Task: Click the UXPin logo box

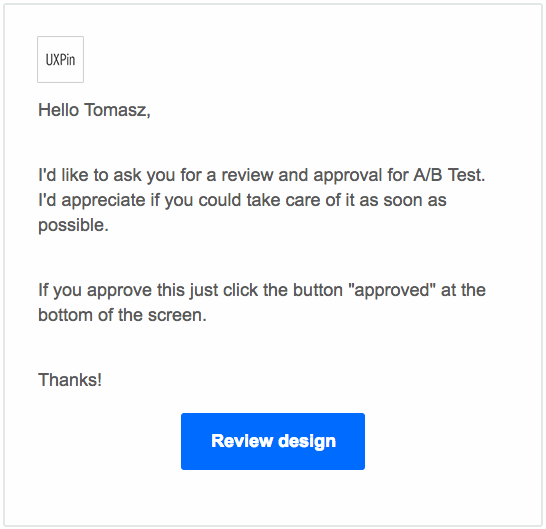Action: coord(61,60)
